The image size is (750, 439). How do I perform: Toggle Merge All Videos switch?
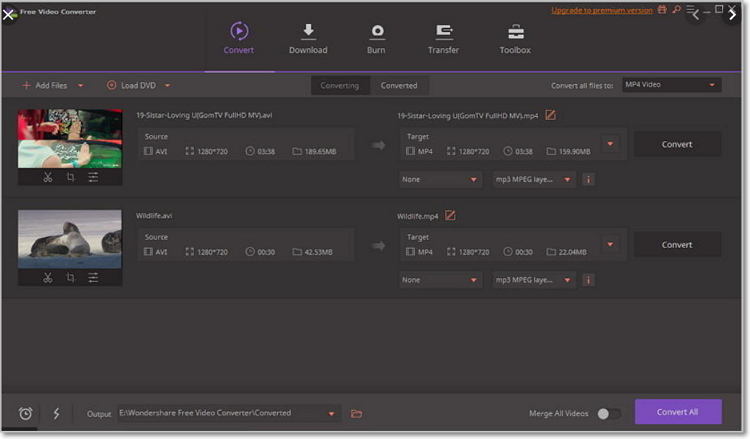(x=608, y=413)
